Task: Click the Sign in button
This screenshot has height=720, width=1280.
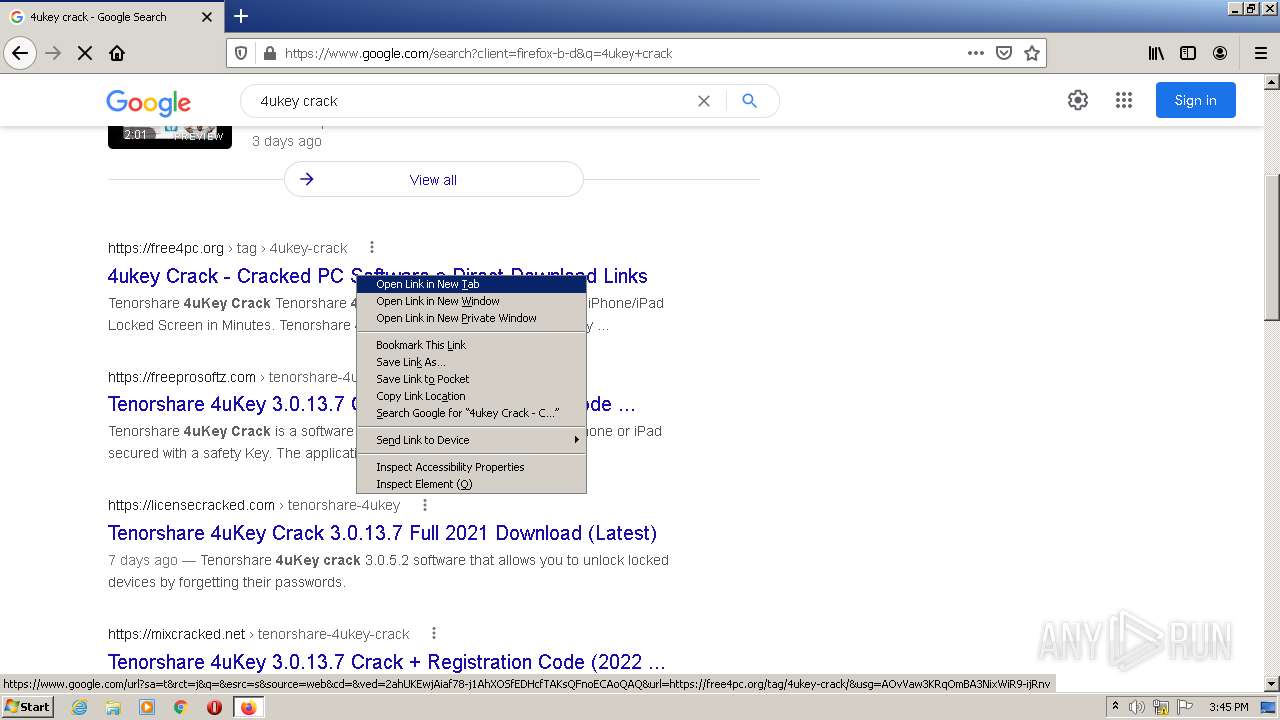Action: [1196, 100]
